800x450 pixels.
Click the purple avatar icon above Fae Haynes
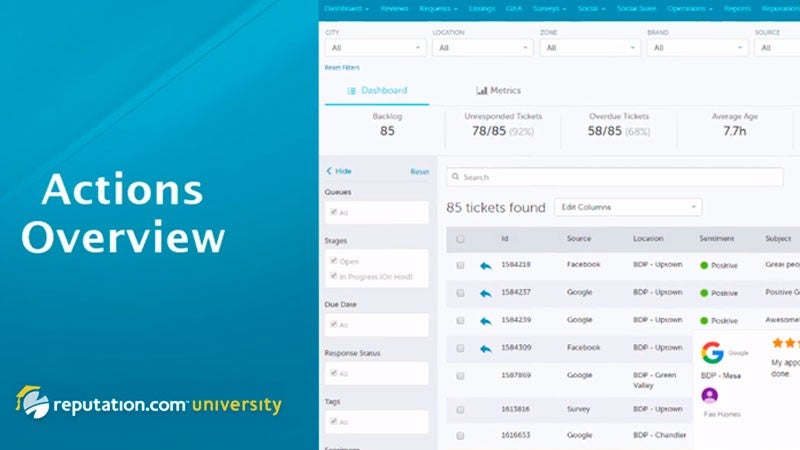710,395
